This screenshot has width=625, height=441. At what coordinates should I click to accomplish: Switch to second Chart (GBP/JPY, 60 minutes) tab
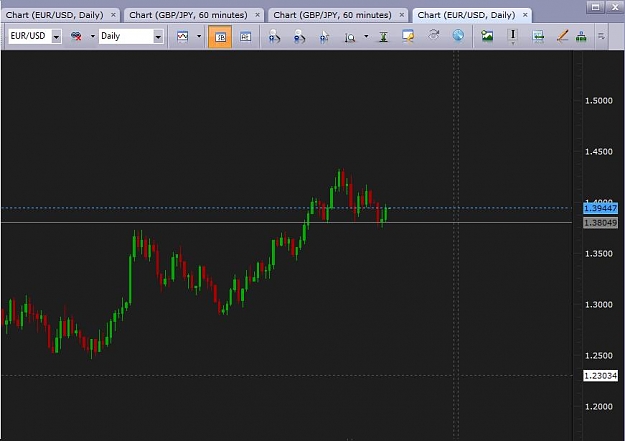pyautogui.click(x=332, y=15)
